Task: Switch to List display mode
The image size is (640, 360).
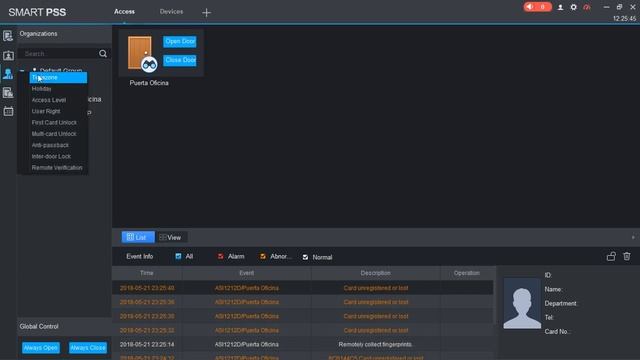Action: [138, 237]
